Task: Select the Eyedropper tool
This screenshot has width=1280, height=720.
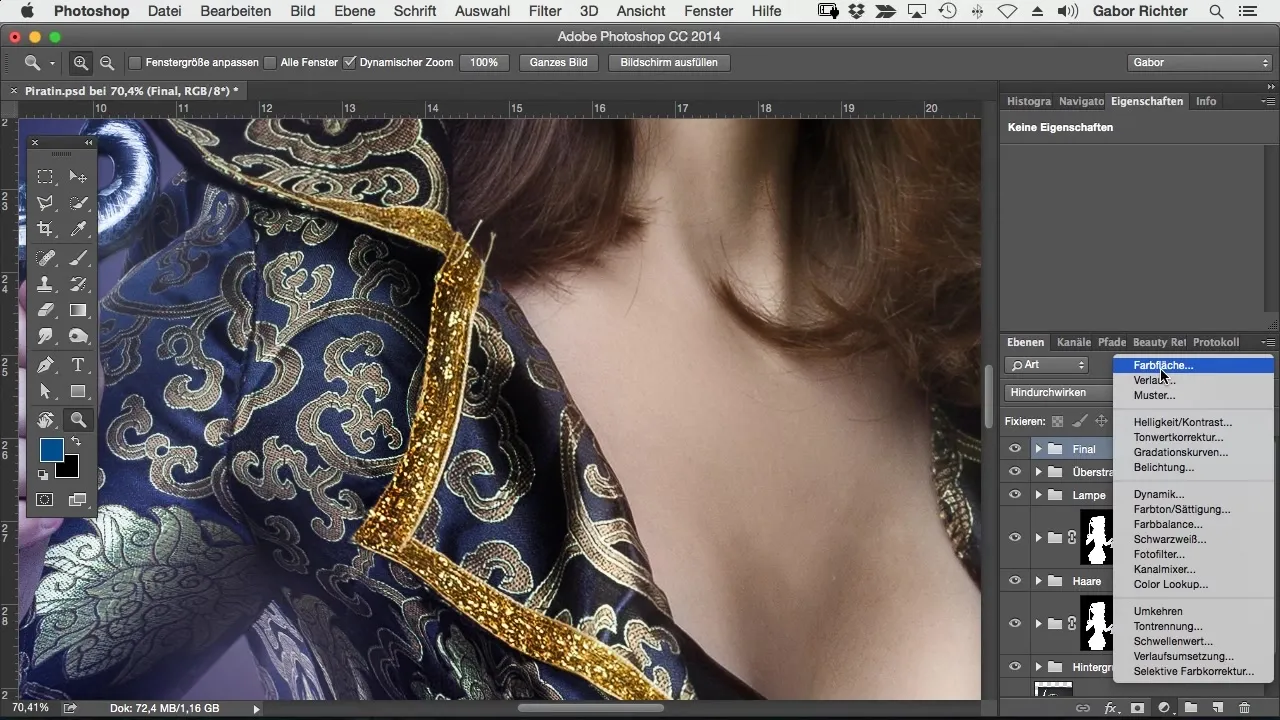Action: [78, 230]
